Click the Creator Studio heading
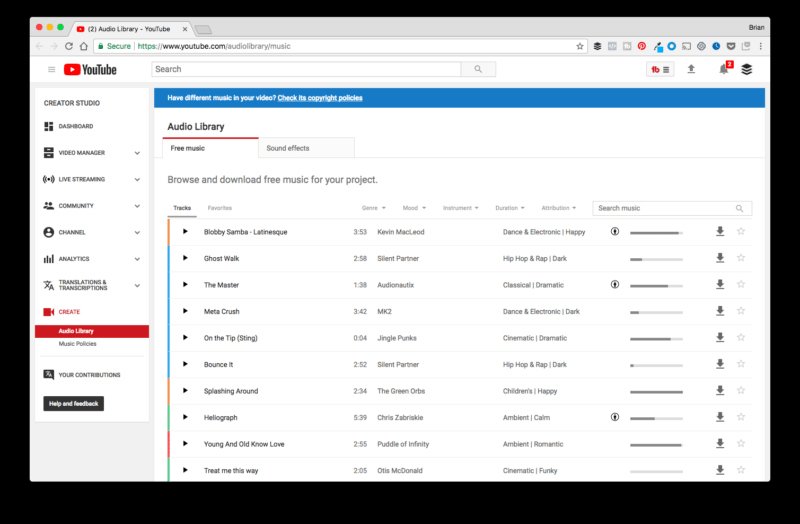The width and height of the screenshot is (800, 524). point(72,103)
